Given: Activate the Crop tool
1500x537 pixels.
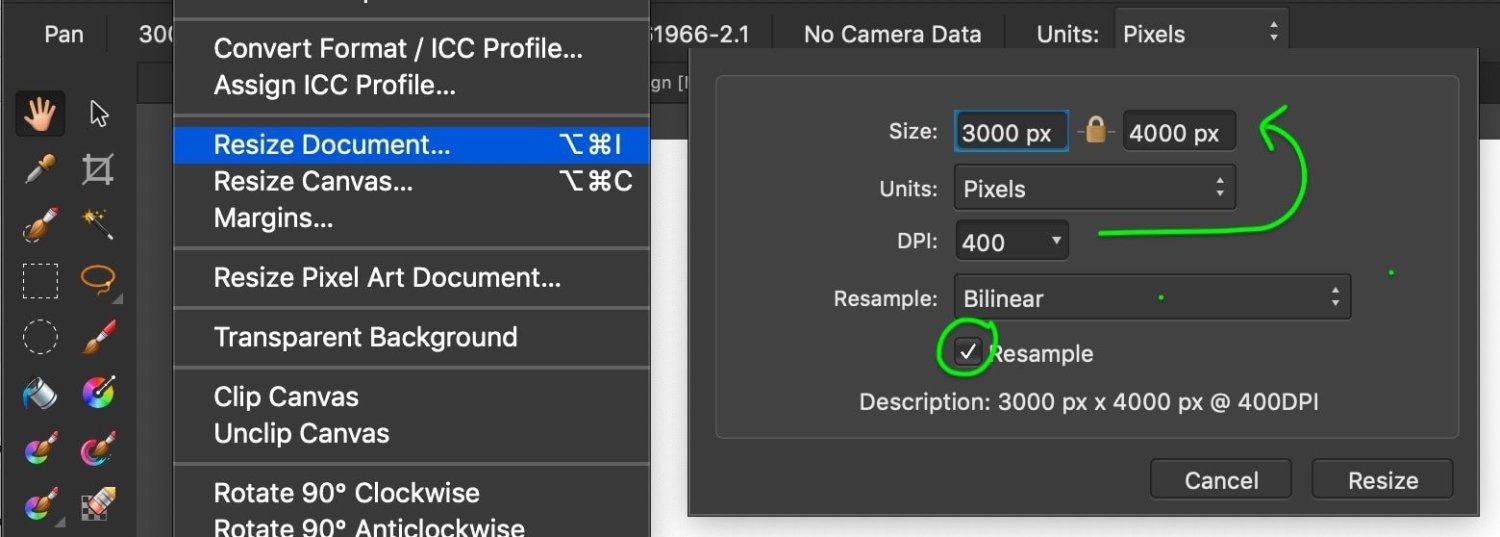Looking at the screenshot, I should click(x=98, y=169).
